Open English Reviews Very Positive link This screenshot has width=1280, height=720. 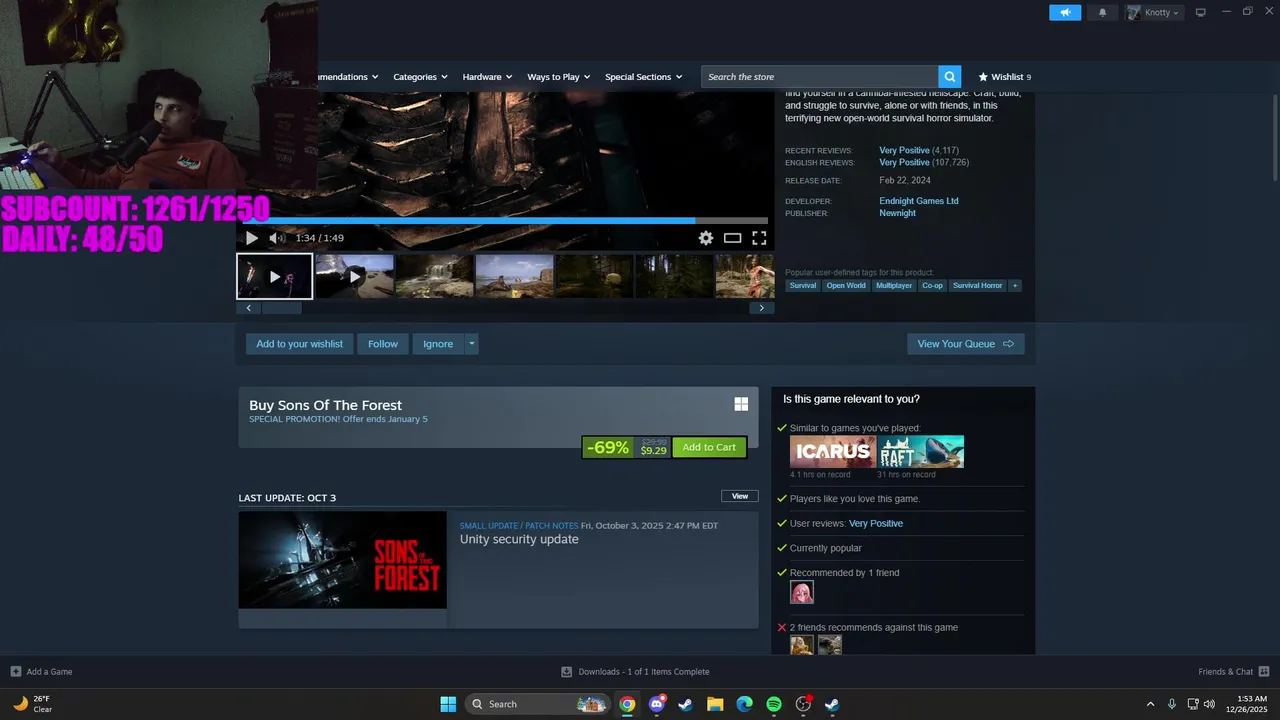[904, 162]
